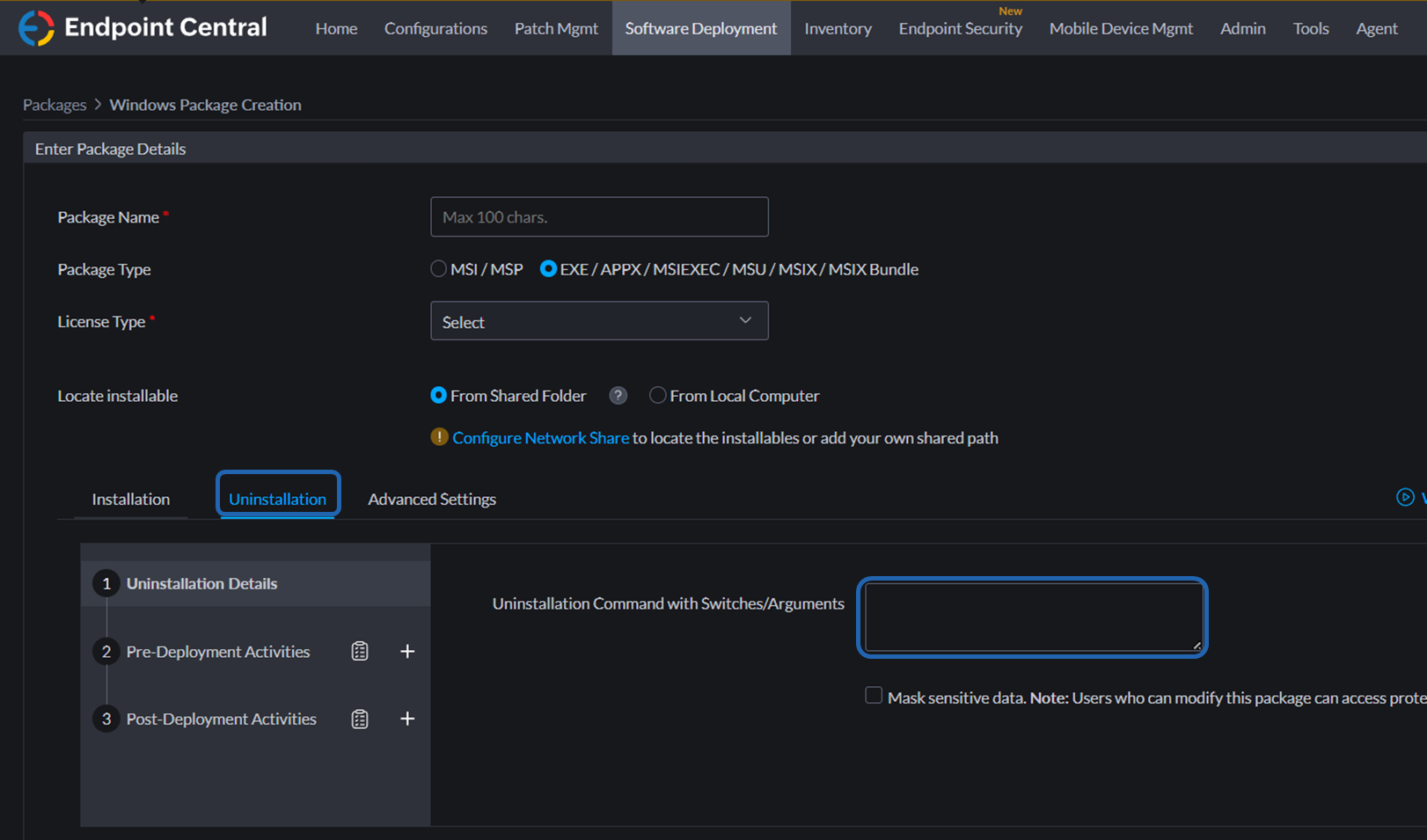This screenshot has height=840, width=1427.
Task: Click the Post-Deployment Activities template icon
Action: (x=360, y=719)
